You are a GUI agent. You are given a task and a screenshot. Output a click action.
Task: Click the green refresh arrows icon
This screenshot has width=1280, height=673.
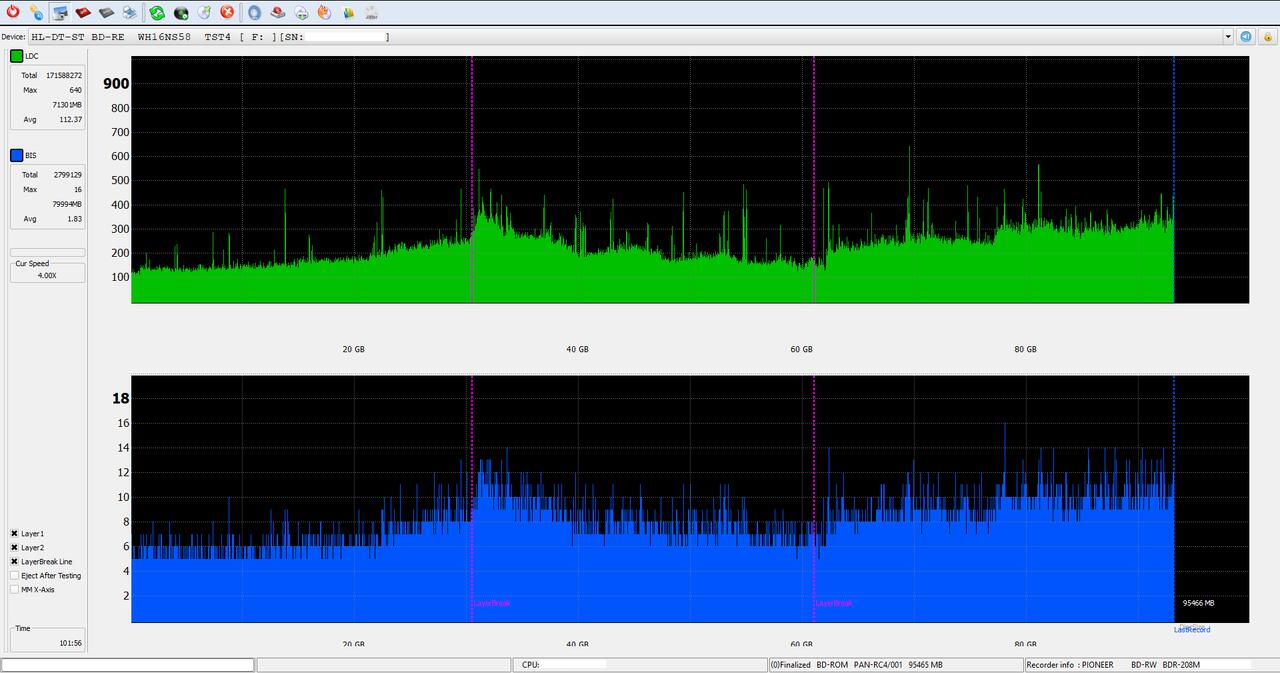pos(157,12)
